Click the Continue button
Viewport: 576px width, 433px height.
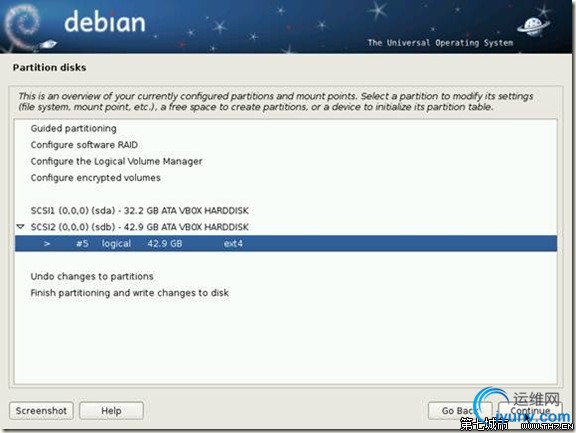[530, 411]
